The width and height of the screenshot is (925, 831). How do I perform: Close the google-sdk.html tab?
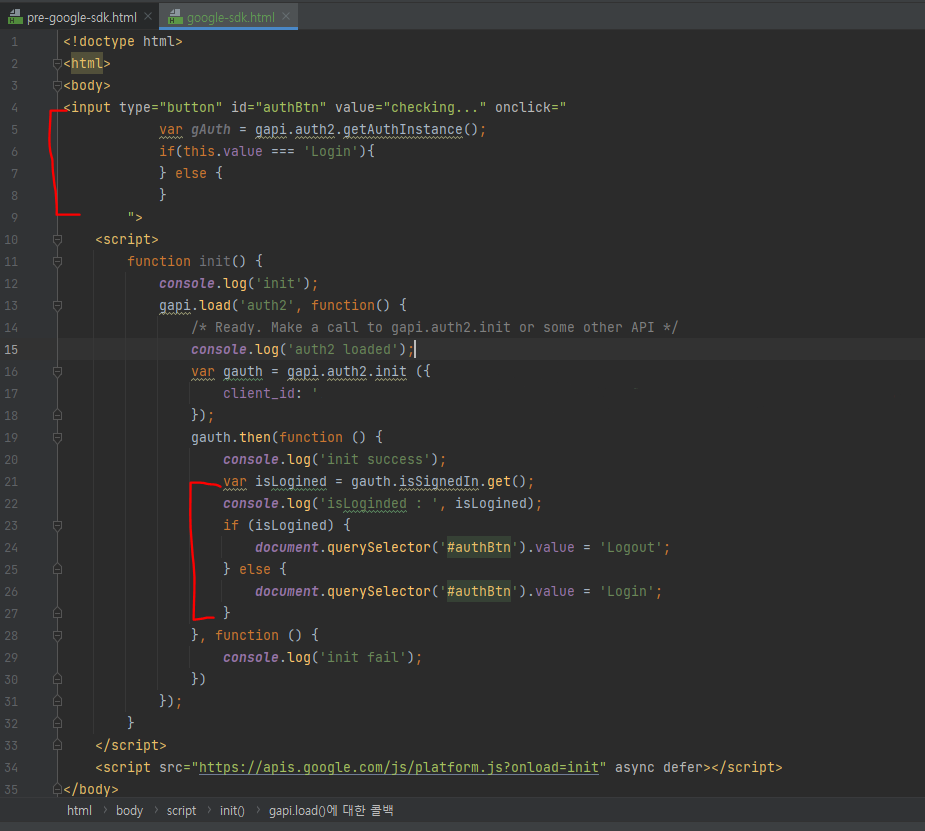point(286,17)
